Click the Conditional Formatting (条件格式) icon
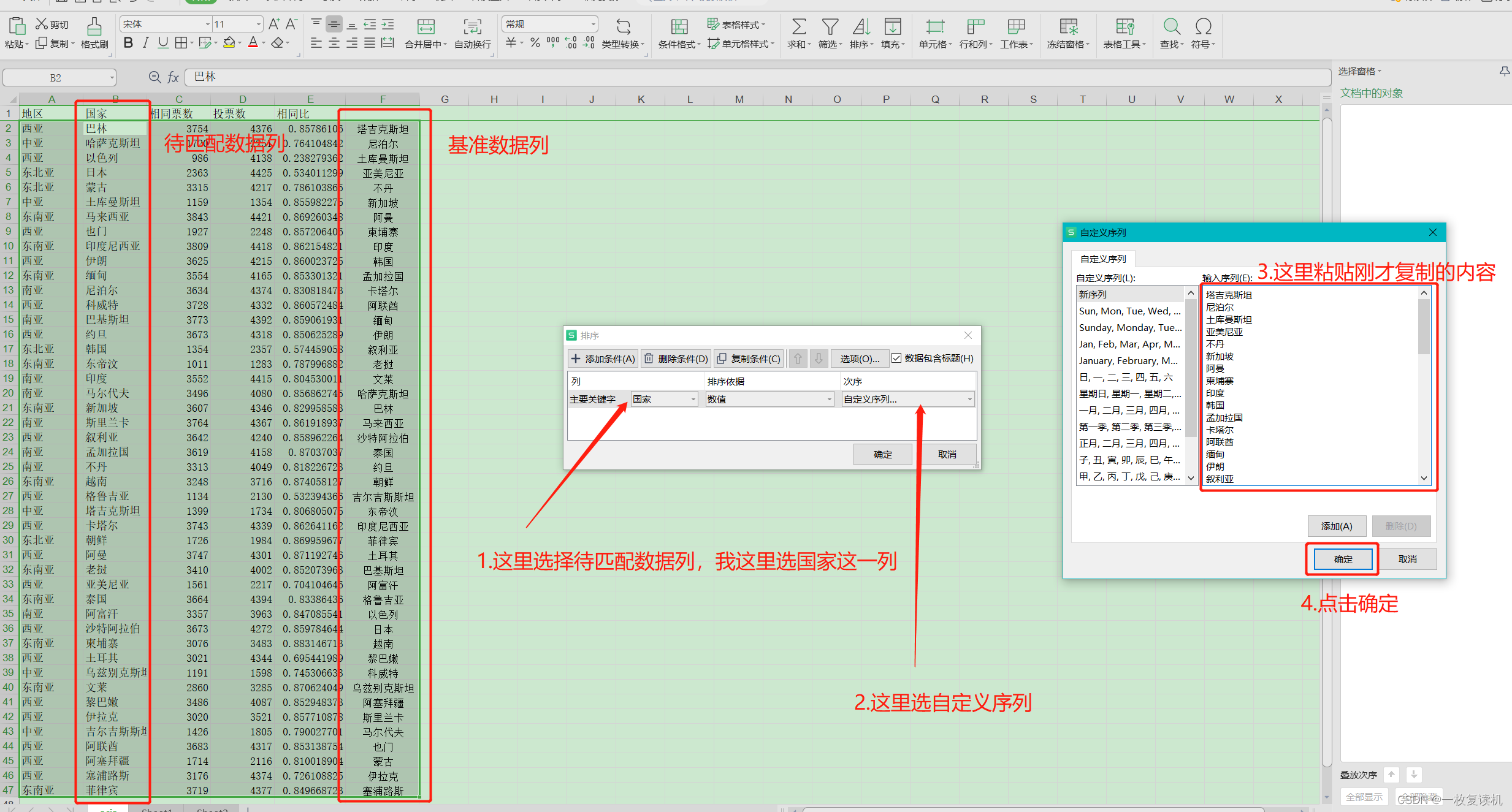The image size is (1512, 812). point(679,26)
